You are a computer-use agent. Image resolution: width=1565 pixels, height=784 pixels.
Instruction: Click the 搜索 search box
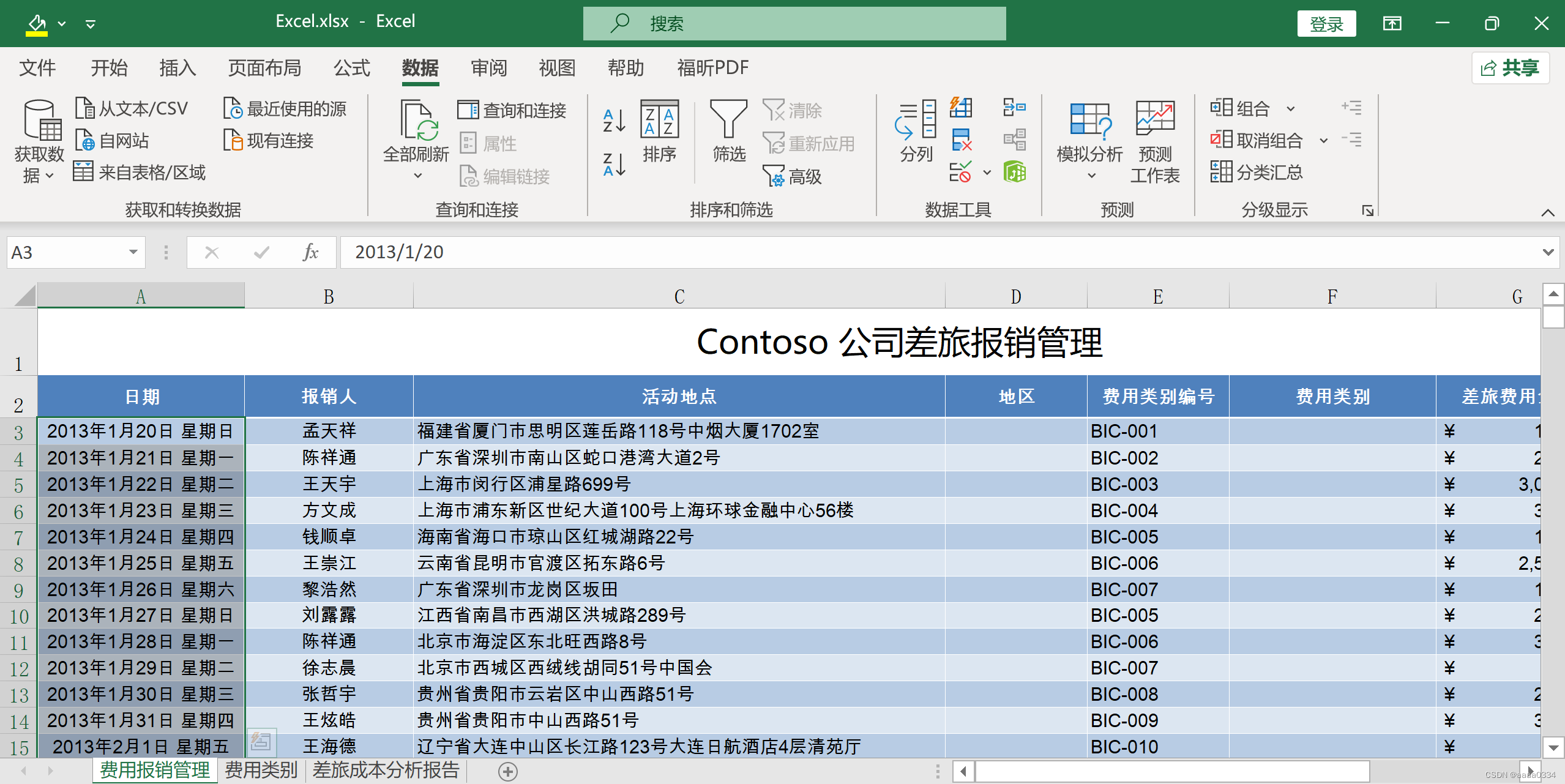point(794,24)
